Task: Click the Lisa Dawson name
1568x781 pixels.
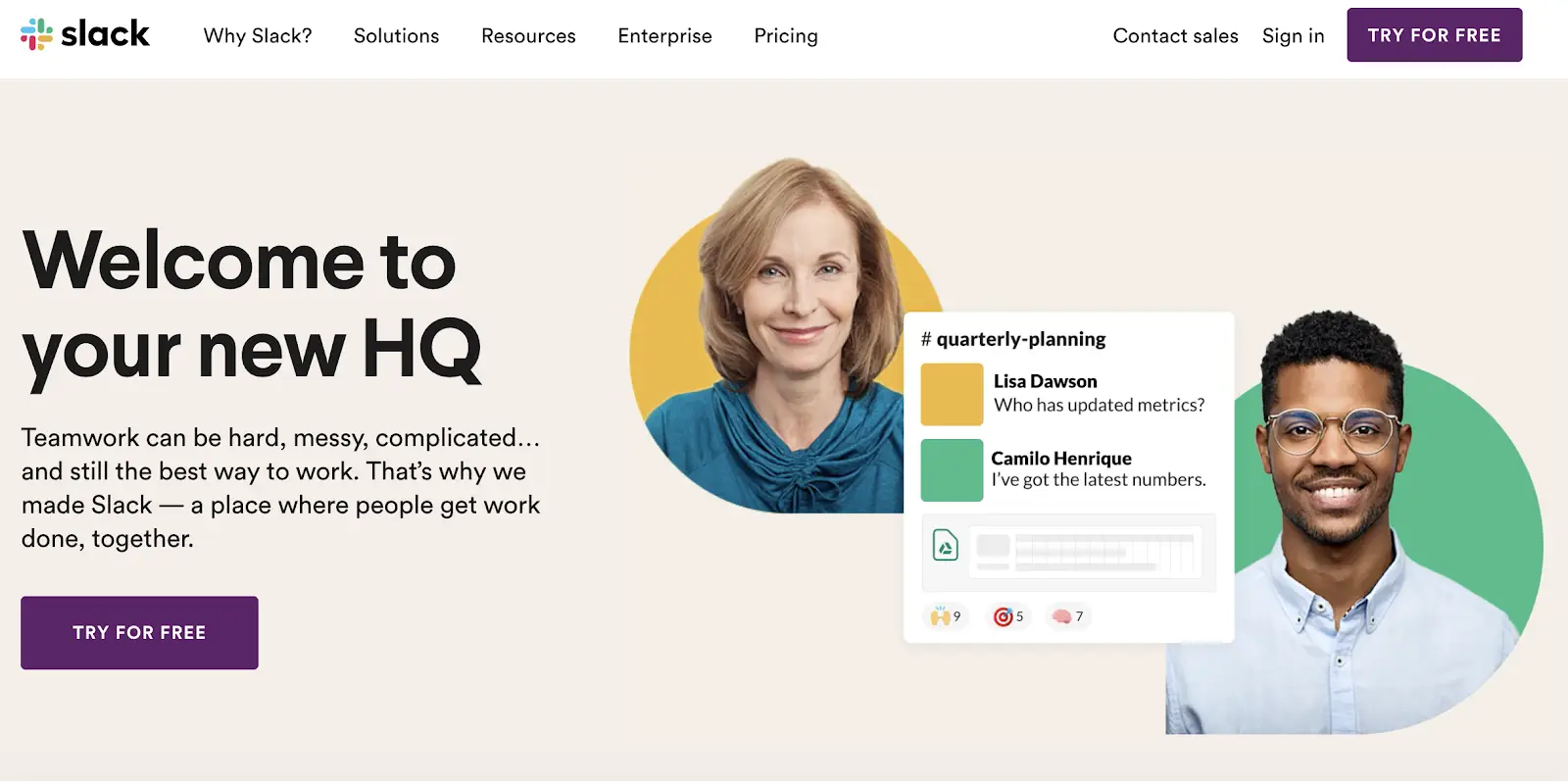Action: [x=1045, y=381]
